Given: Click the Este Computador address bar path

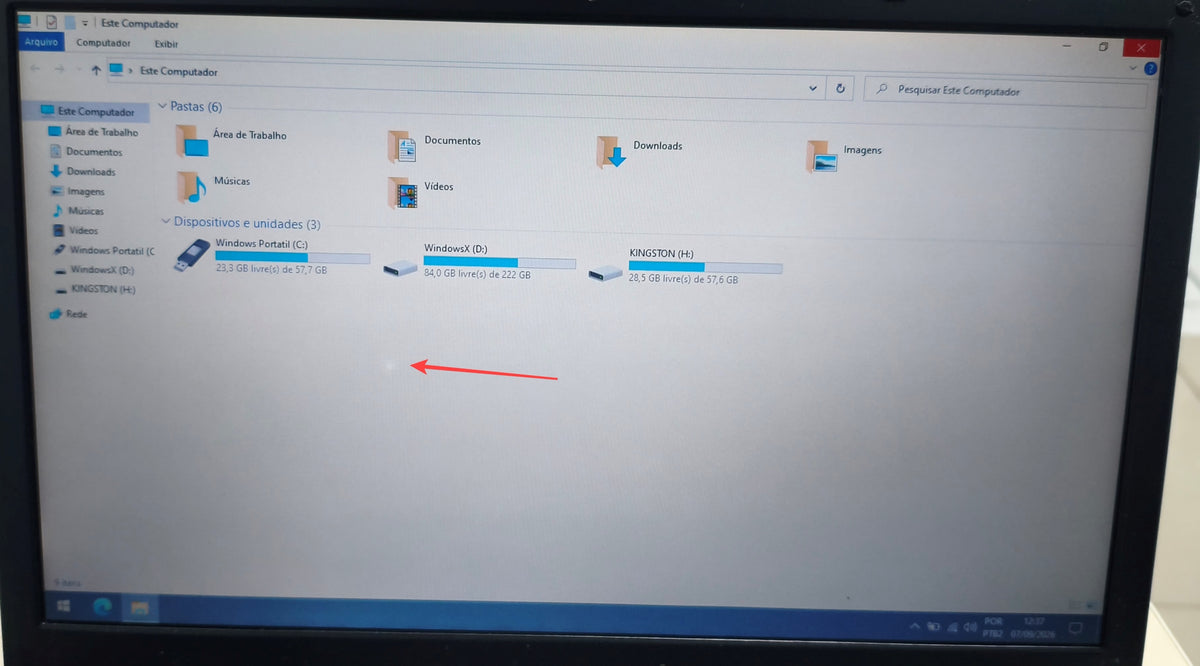Looking at the screenshot, I should click(x=178, y=72).
